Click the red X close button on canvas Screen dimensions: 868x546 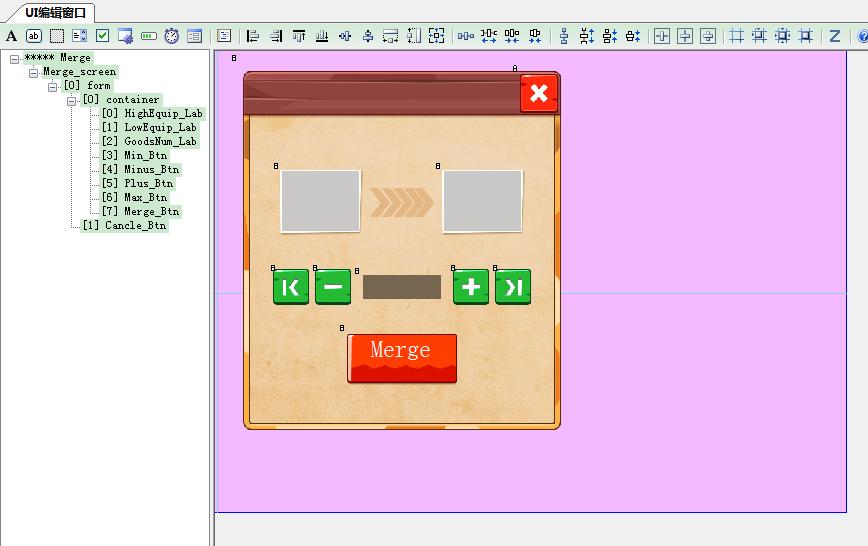[x=539, y=93]
